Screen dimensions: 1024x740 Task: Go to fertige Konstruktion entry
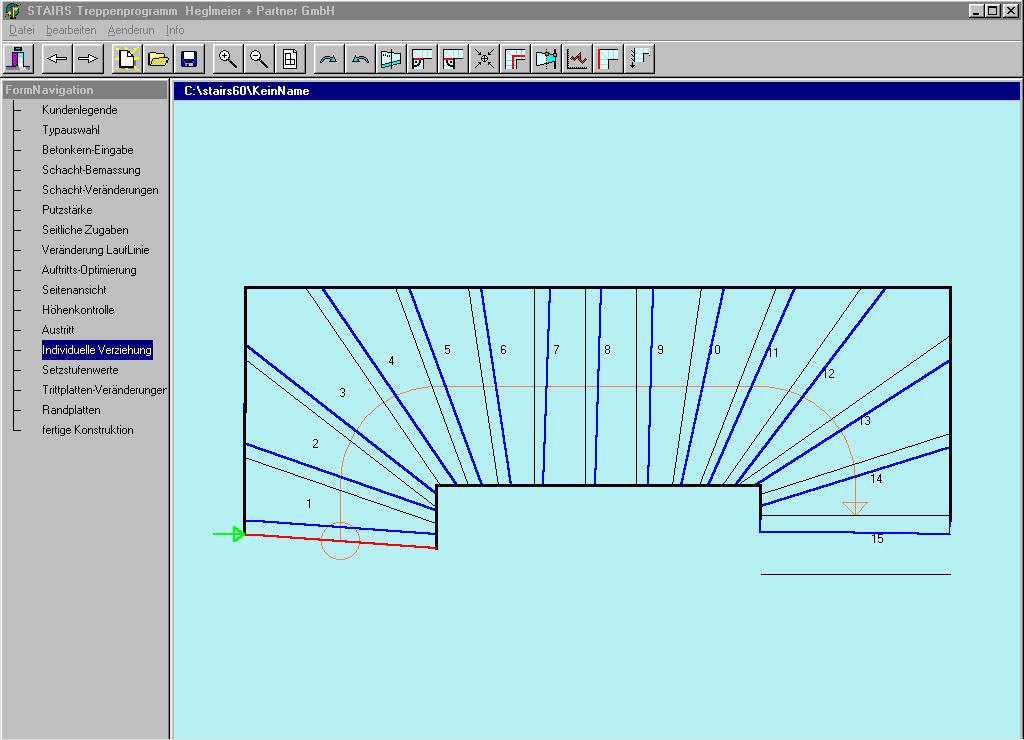(x=87, y=430)
